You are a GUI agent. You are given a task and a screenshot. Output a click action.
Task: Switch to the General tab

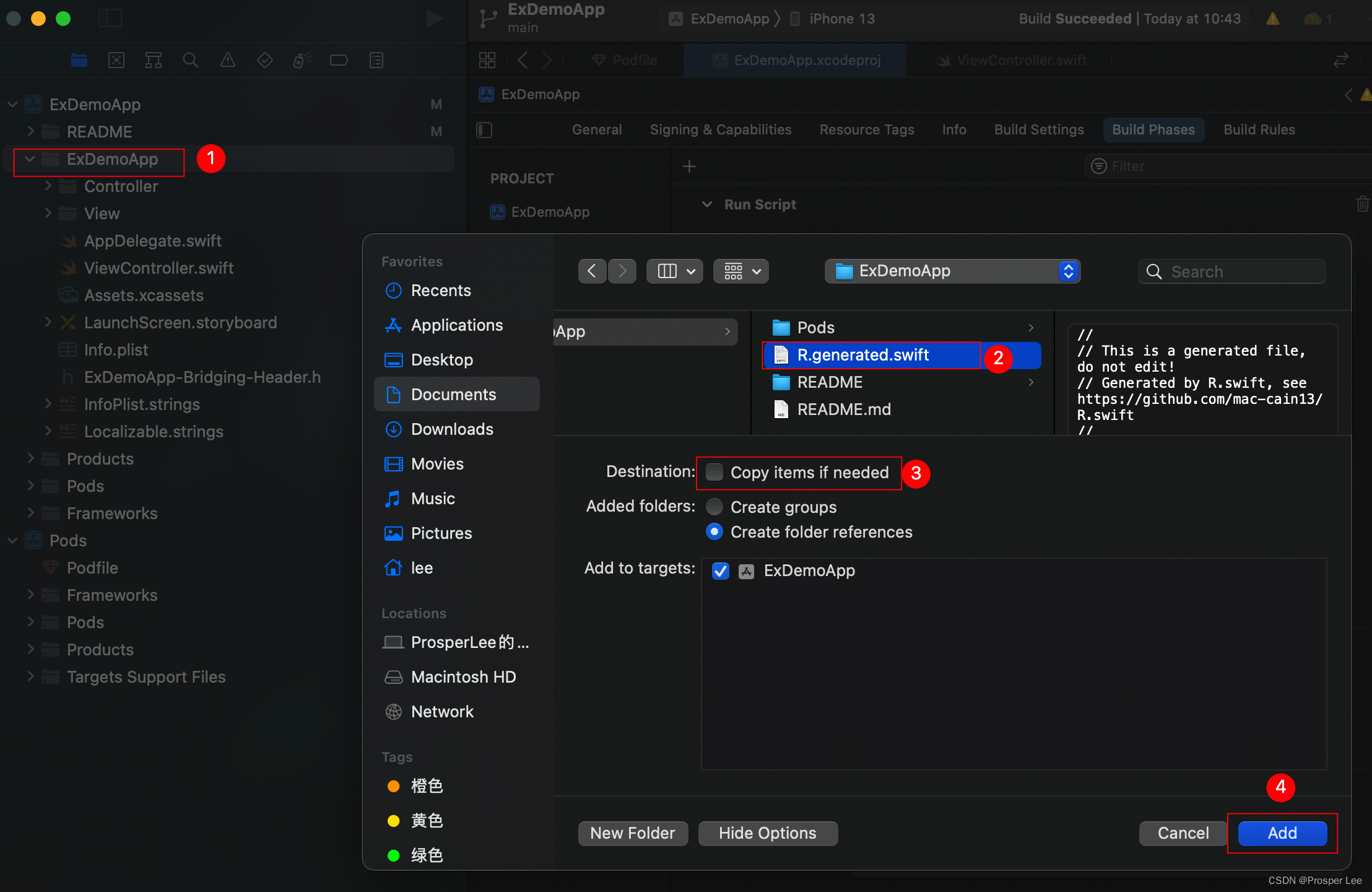(597, 130)
